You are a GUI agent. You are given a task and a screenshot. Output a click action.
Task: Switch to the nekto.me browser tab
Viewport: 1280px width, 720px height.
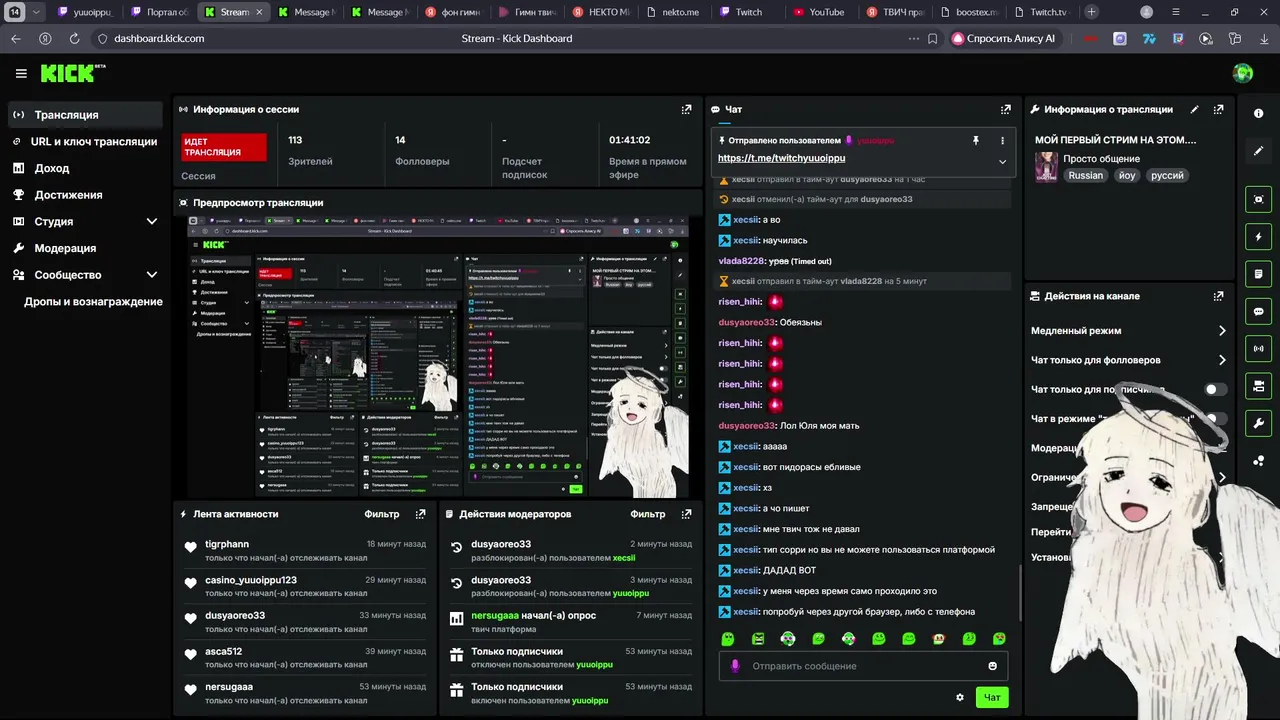click(674, 12)
